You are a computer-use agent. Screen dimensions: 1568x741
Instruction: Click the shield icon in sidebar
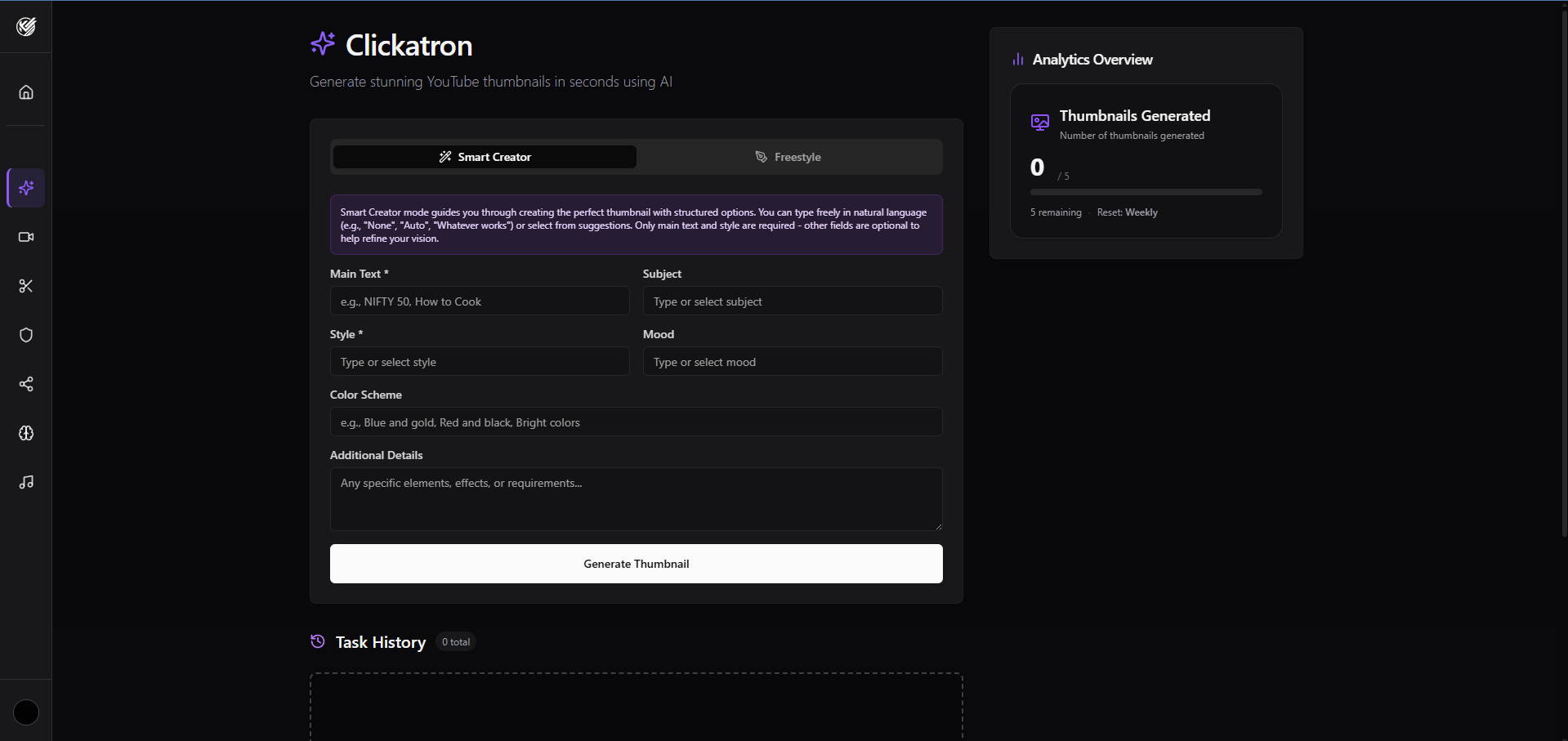pyautogui.click(x=26, y=335)
